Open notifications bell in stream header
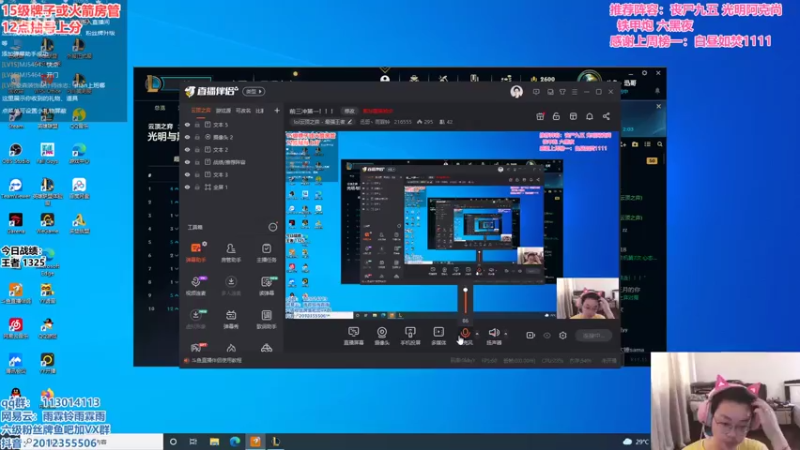 (x=589, y=116)
